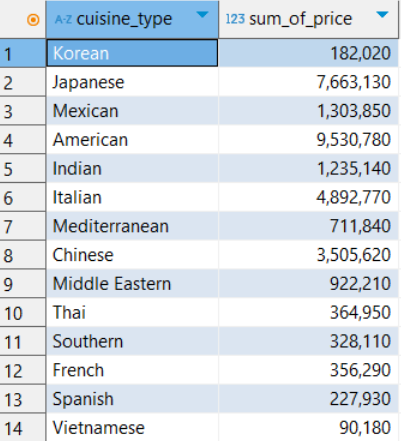This screenshot has width=401, height=441.
Task: Select row number 5 header
Action: tap(23, 168)
